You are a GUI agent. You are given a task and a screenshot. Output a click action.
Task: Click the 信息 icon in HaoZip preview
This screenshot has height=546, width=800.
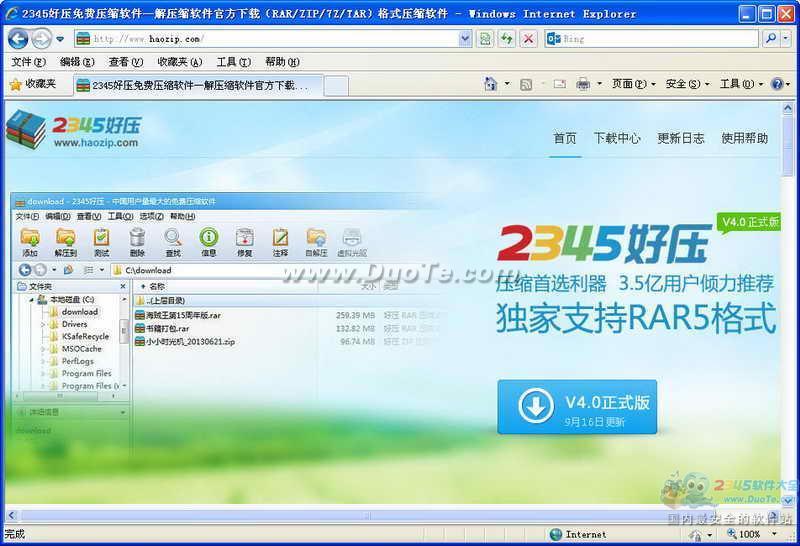coord(209,242)
